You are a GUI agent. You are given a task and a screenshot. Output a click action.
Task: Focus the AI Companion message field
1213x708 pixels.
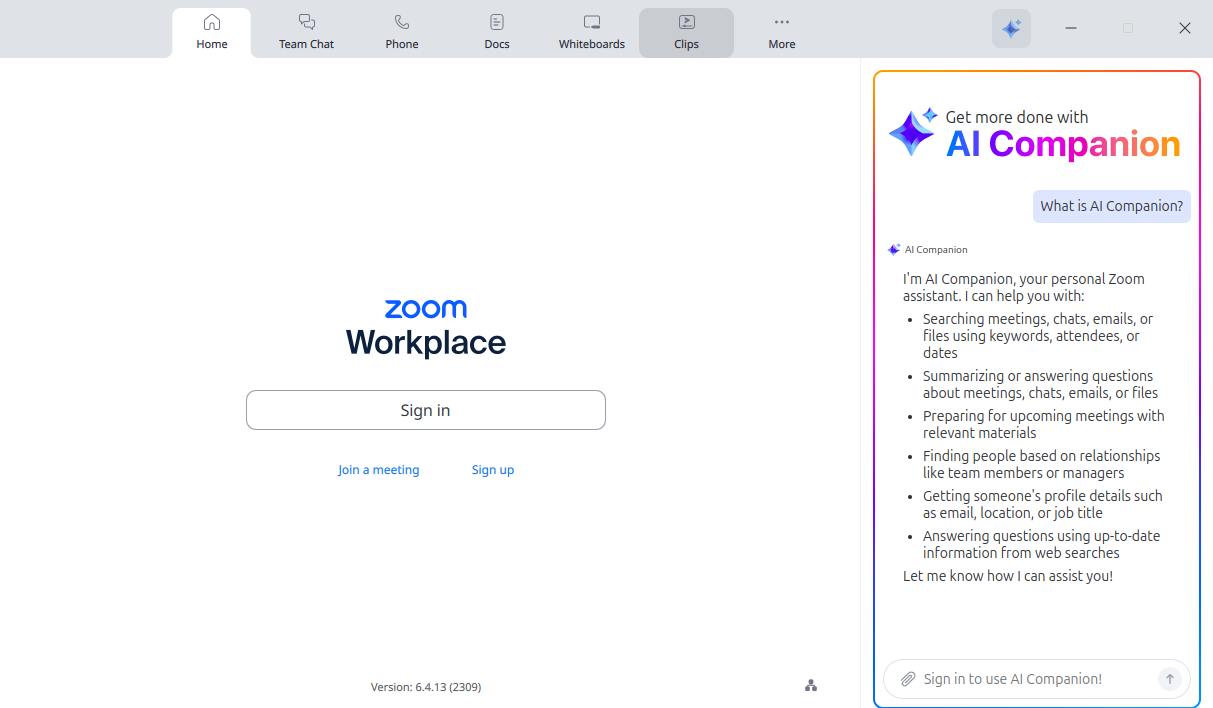1037,679
